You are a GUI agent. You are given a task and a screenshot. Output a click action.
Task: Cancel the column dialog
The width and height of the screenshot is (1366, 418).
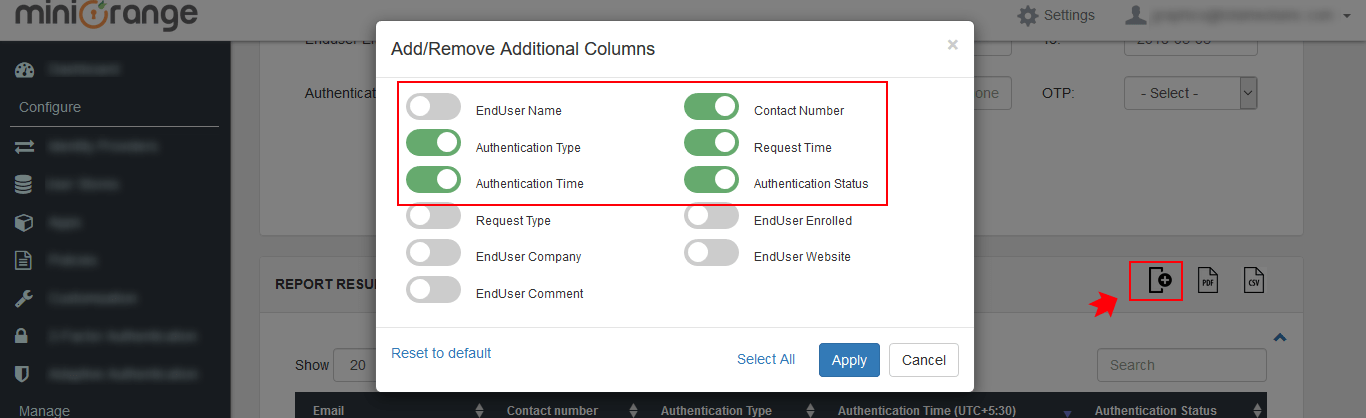924,360
